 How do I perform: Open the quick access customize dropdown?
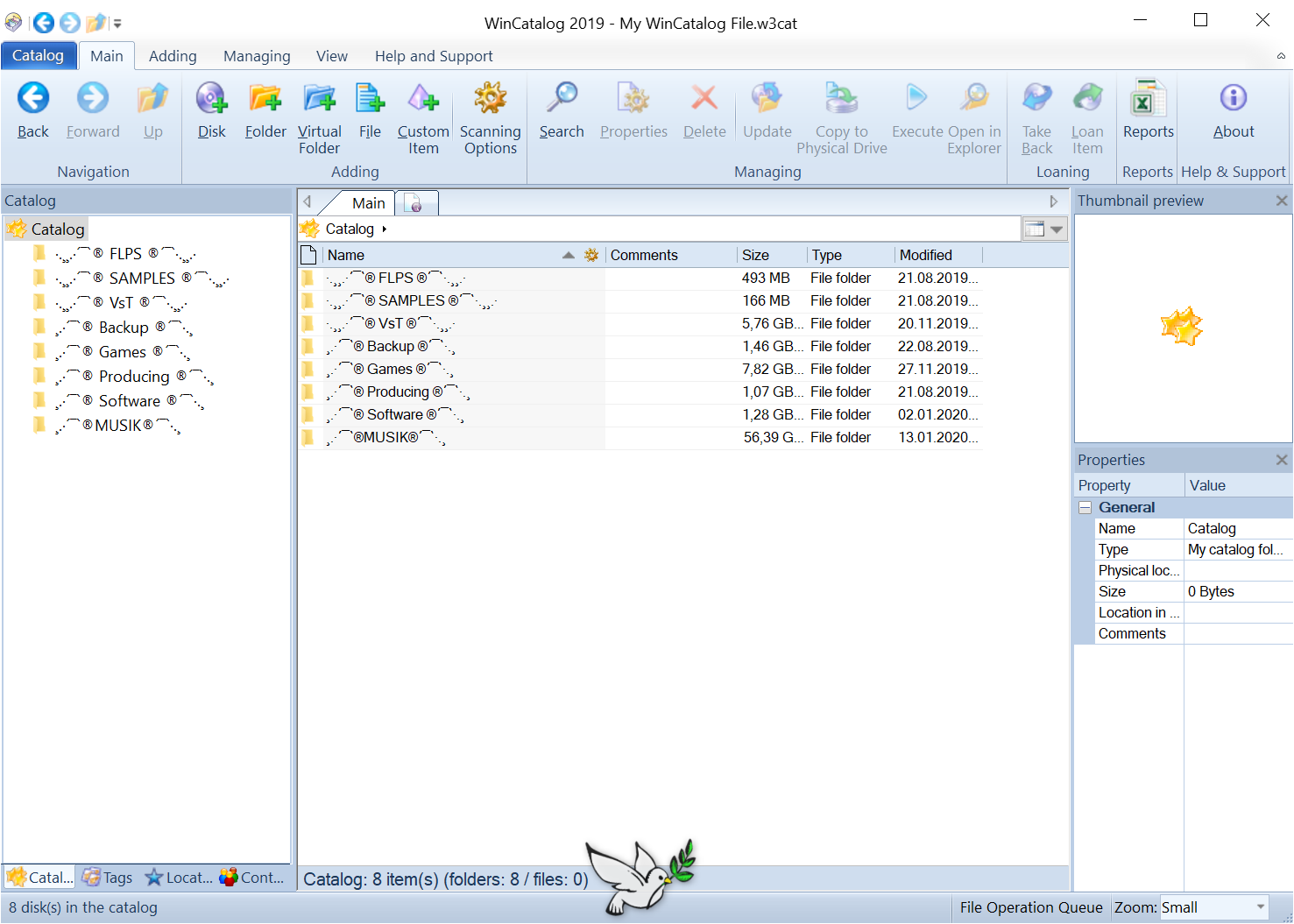pos(117,24)
